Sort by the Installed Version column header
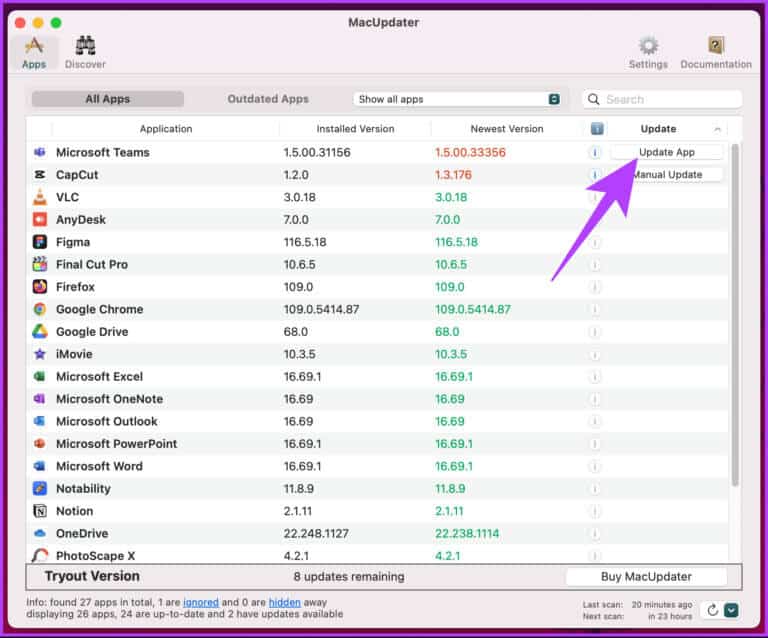This screenshot has width=768, height=638. point(355,129)
